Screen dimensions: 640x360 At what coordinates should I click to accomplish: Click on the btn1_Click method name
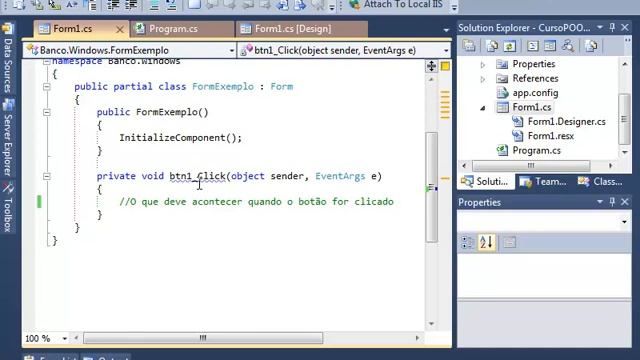point(198,176)
